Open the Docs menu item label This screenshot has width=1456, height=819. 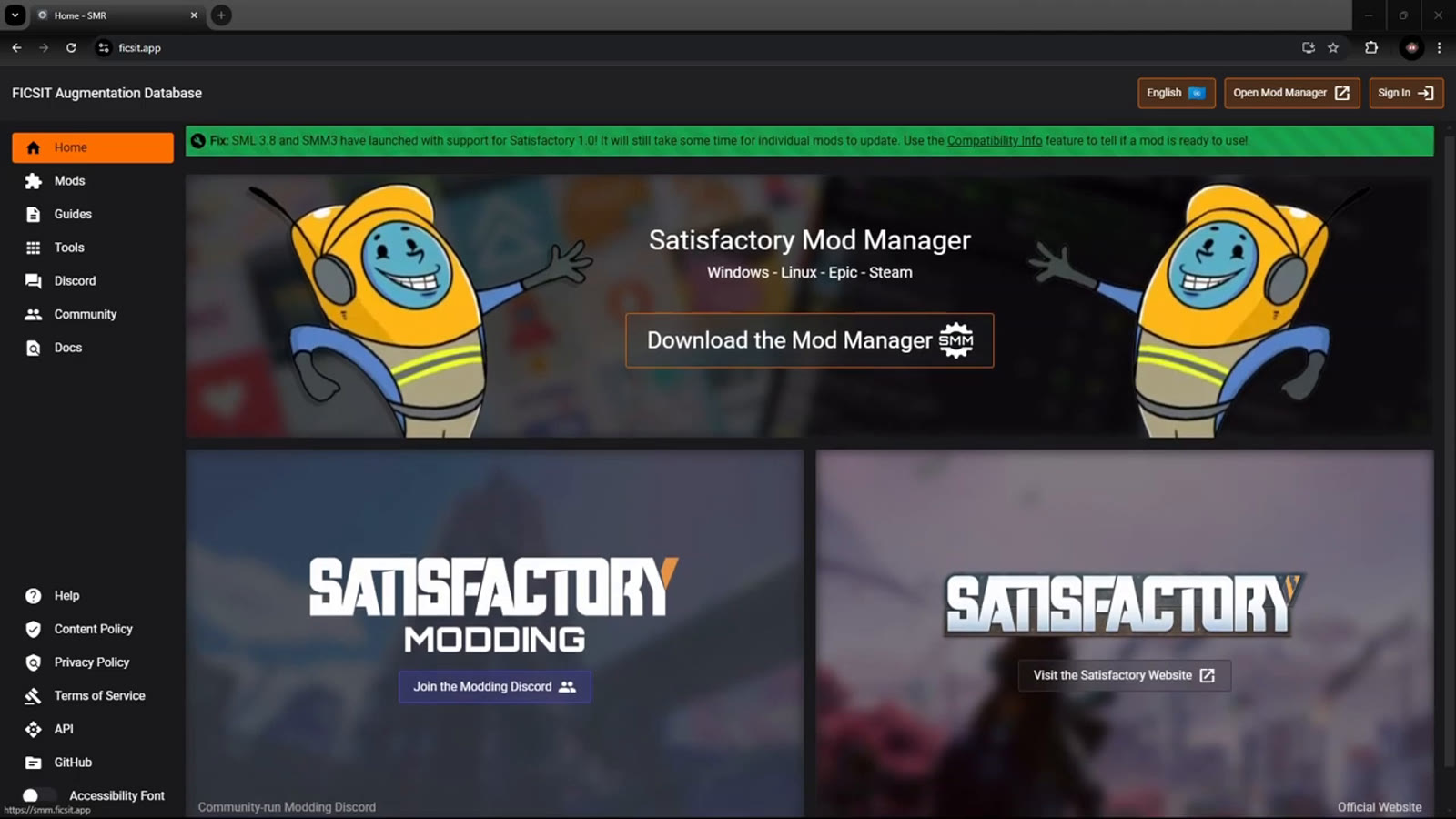pyautogui.click(x=68, y=348)
